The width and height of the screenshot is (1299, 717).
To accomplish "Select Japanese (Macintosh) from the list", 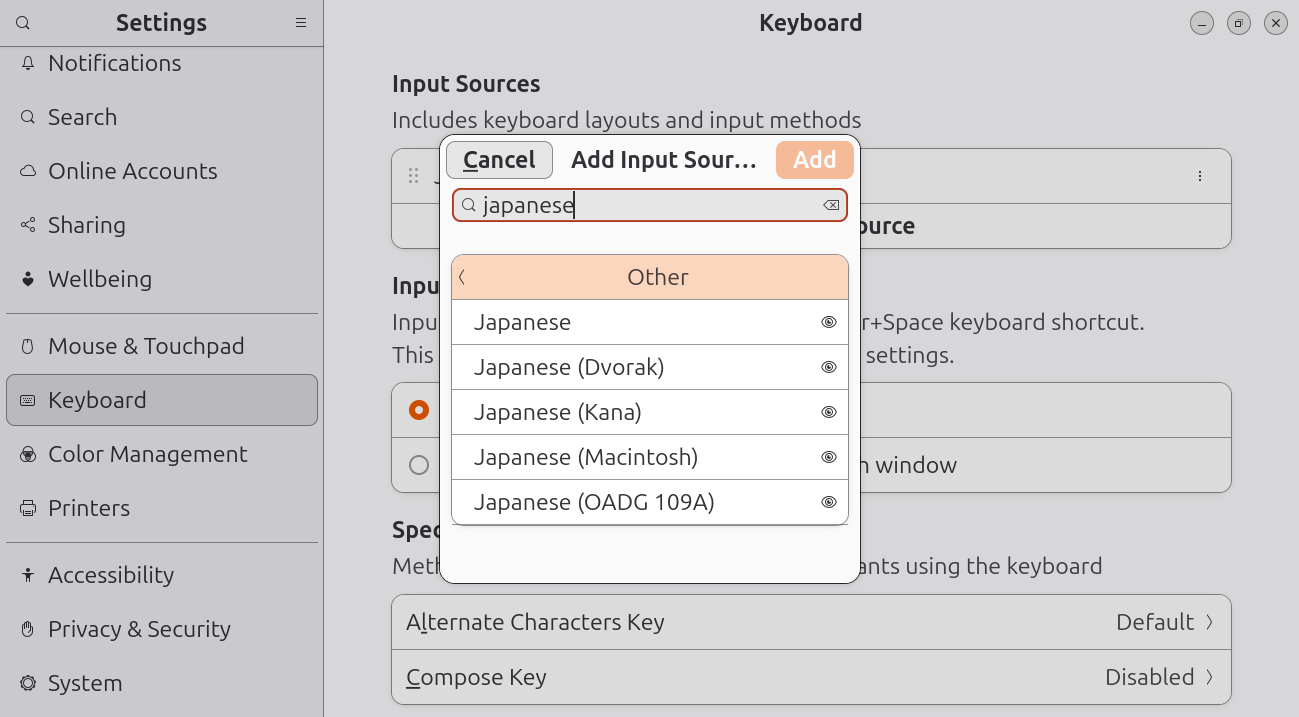I will (x=650, y=457).
